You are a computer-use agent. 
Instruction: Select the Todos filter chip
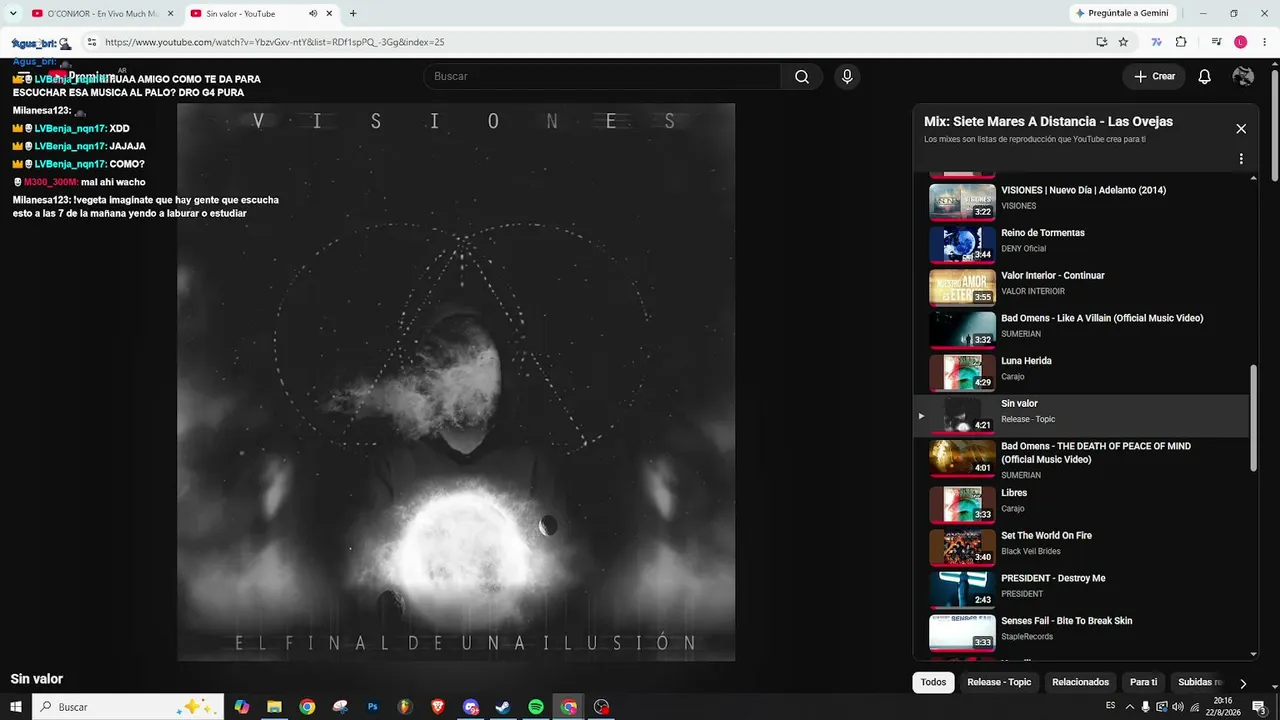933,682
